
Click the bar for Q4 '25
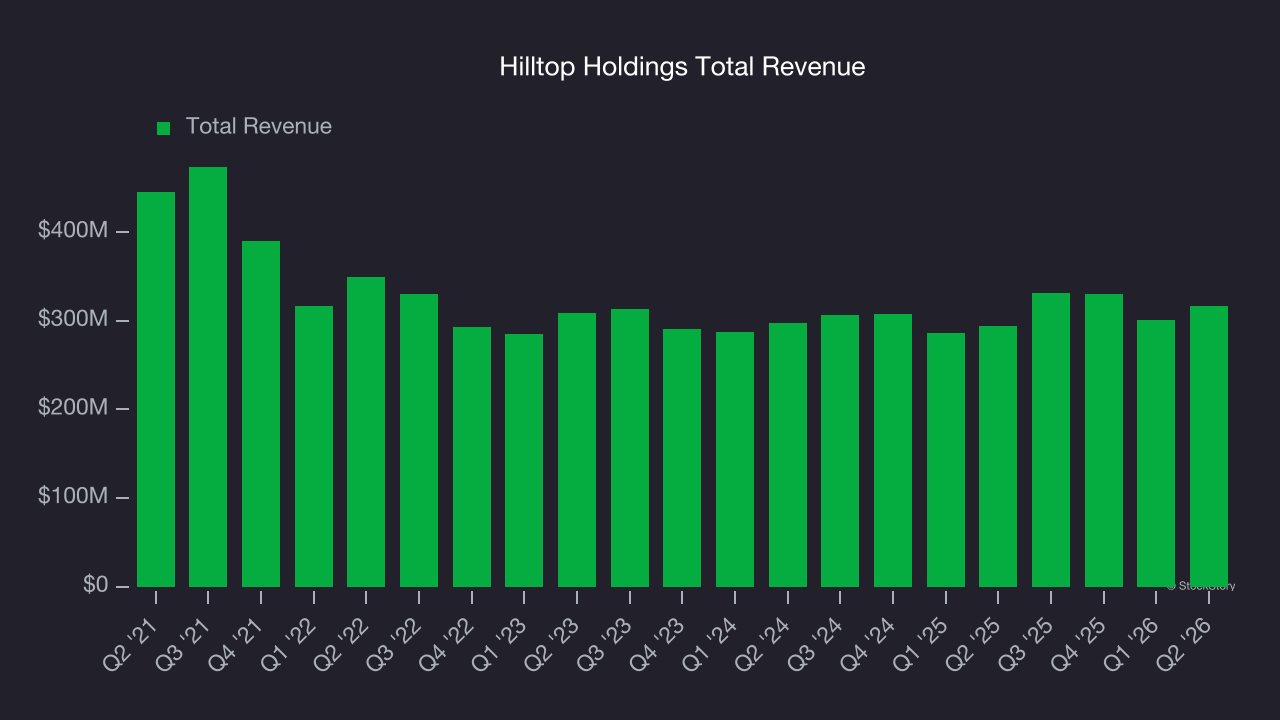click(1104, 440)
